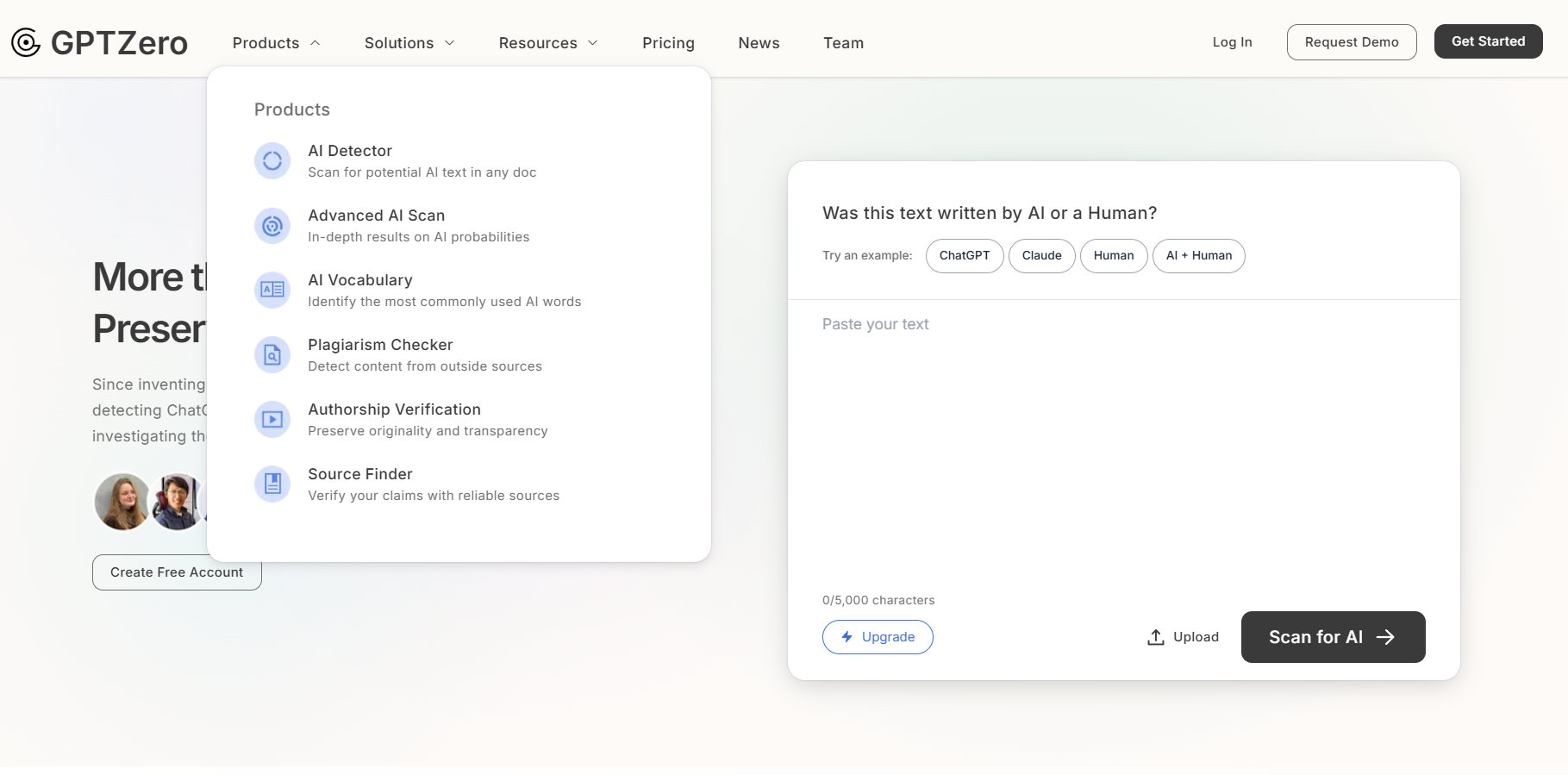Screen dimensions: 1568x775
Task: Click the Log In link
Action: tap(1232, 42)
